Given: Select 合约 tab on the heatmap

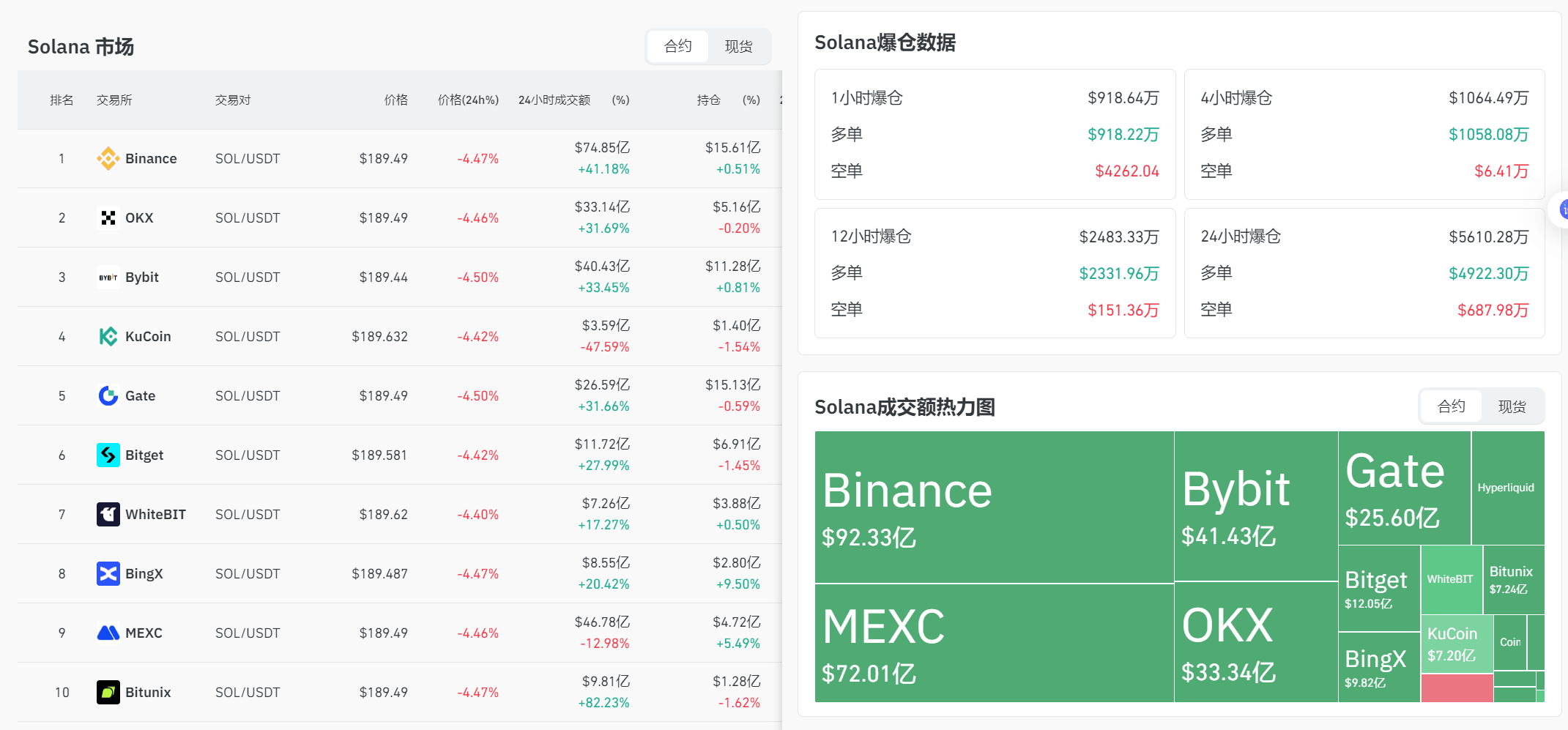Looking at the screenshot, I should coord(1451,406).
